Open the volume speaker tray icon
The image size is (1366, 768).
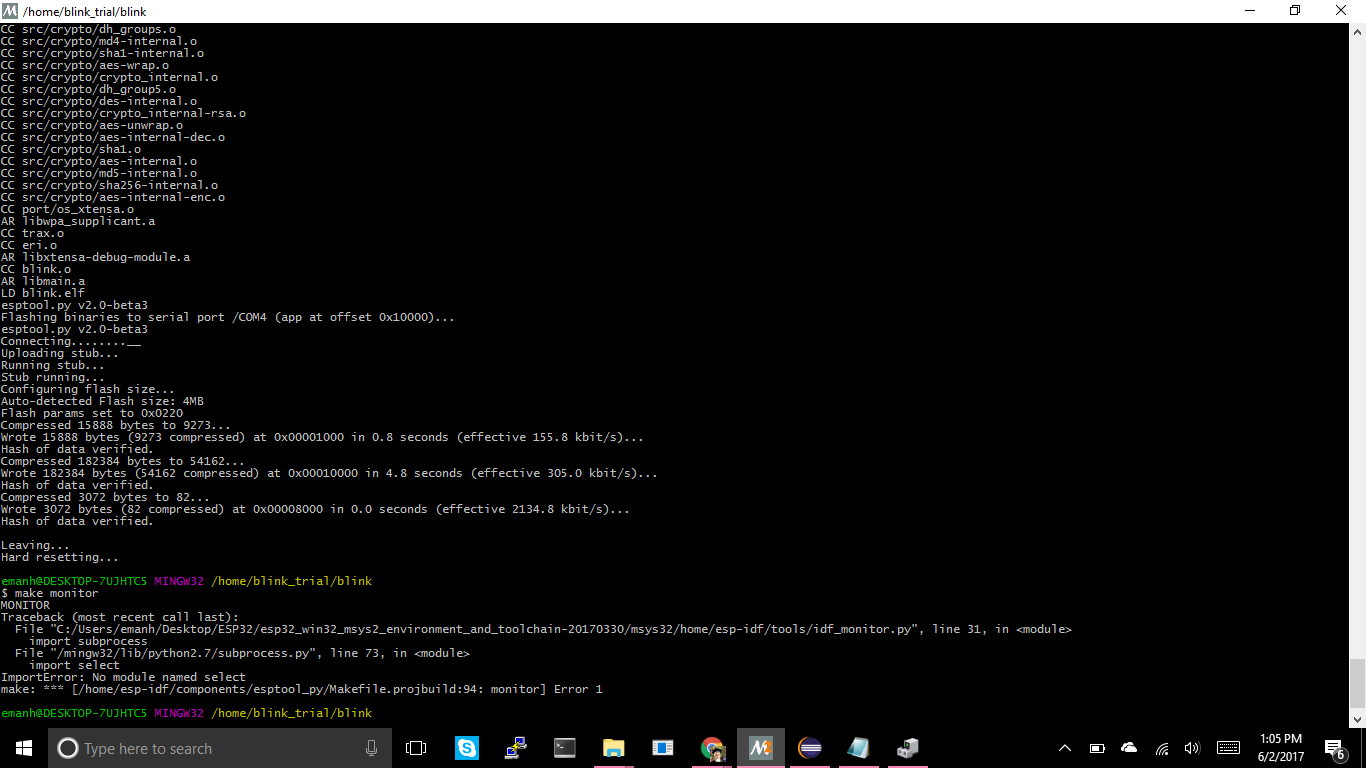[x=1192, y=748]
